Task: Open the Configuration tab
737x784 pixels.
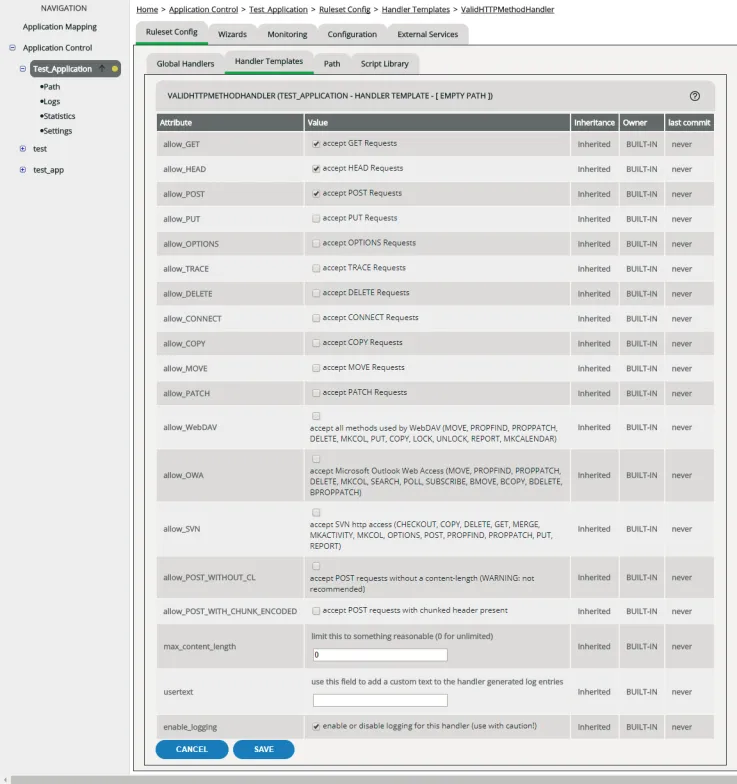Action: coord(352,34)
